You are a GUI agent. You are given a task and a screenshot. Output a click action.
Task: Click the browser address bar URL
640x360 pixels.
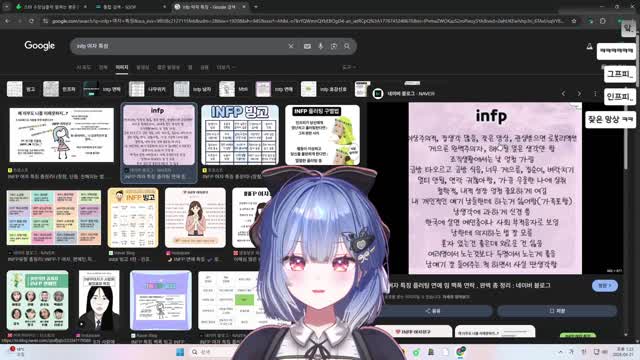point(308,21)
